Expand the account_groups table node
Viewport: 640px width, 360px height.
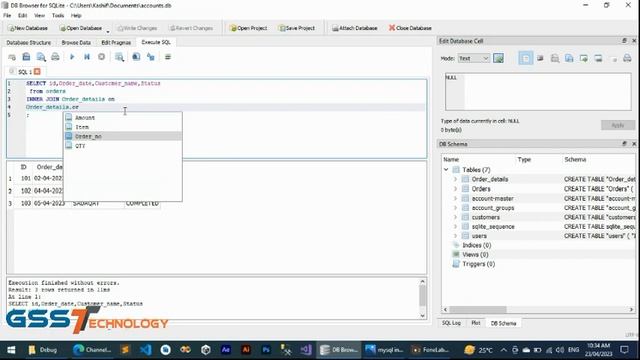click(456, 208)
